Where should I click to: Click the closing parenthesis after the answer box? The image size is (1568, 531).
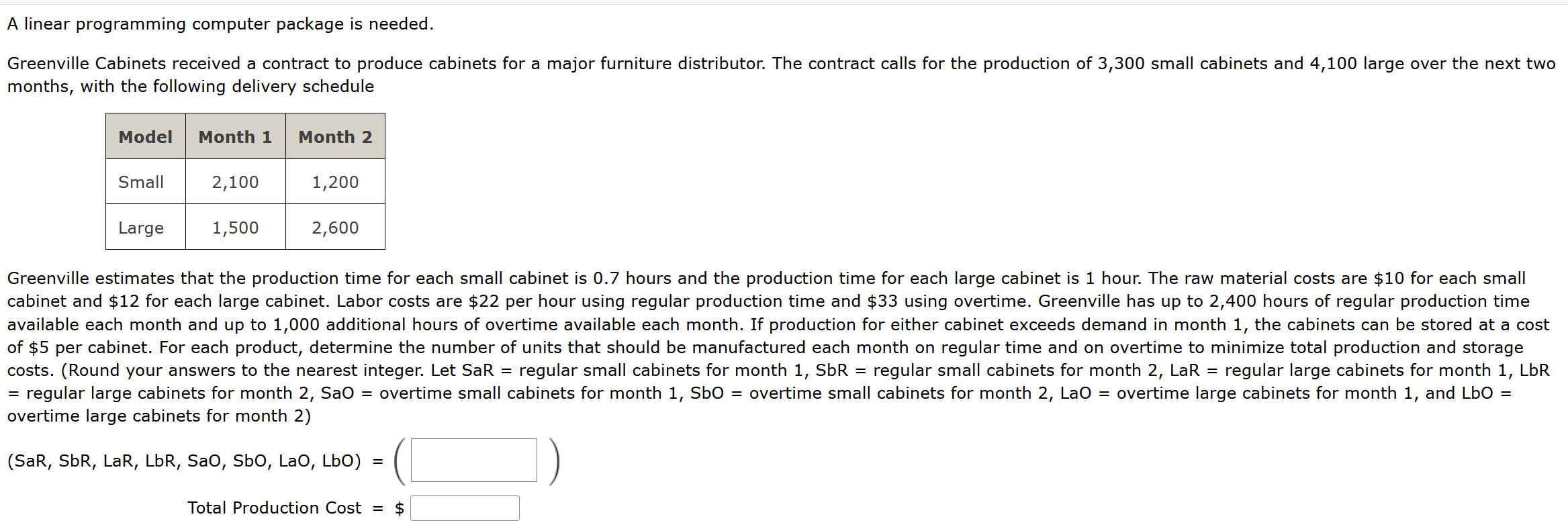pos(553,461)
